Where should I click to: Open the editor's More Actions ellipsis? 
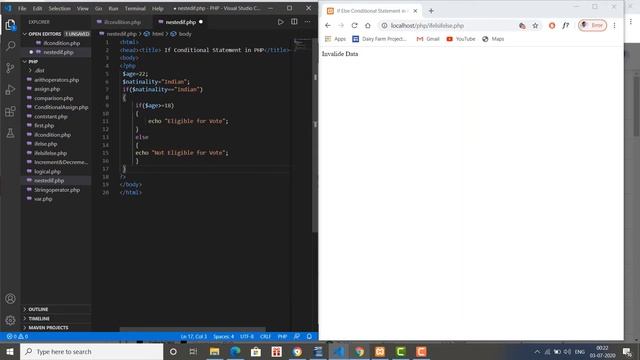coord(307,22)
